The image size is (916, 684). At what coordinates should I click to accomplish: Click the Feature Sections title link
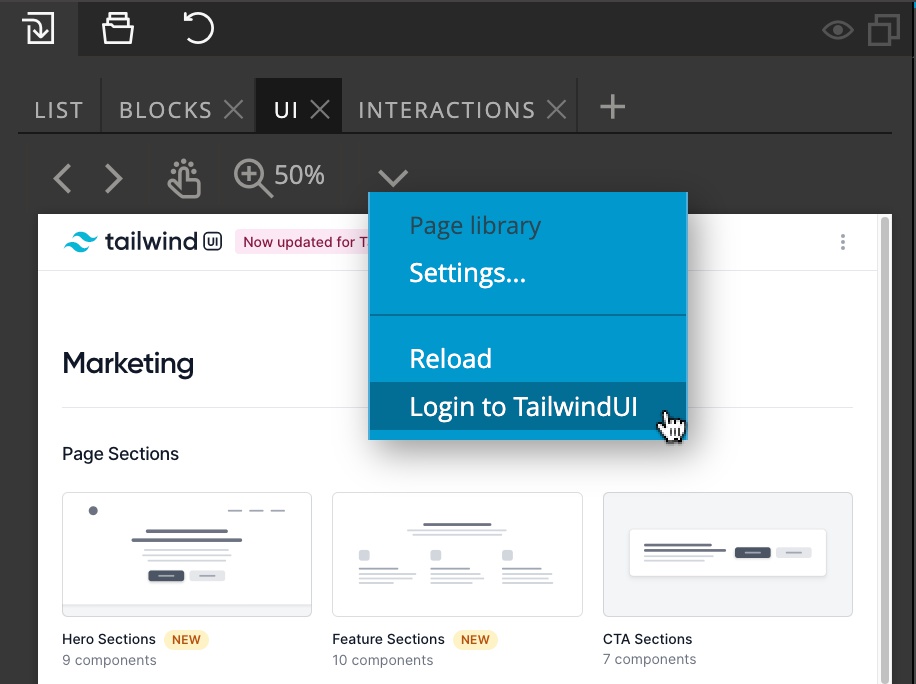388,639
